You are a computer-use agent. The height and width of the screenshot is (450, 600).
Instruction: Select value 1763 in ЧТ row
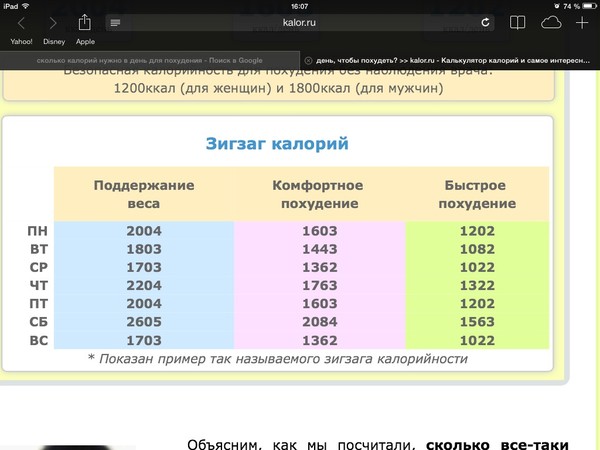point(320,285)
